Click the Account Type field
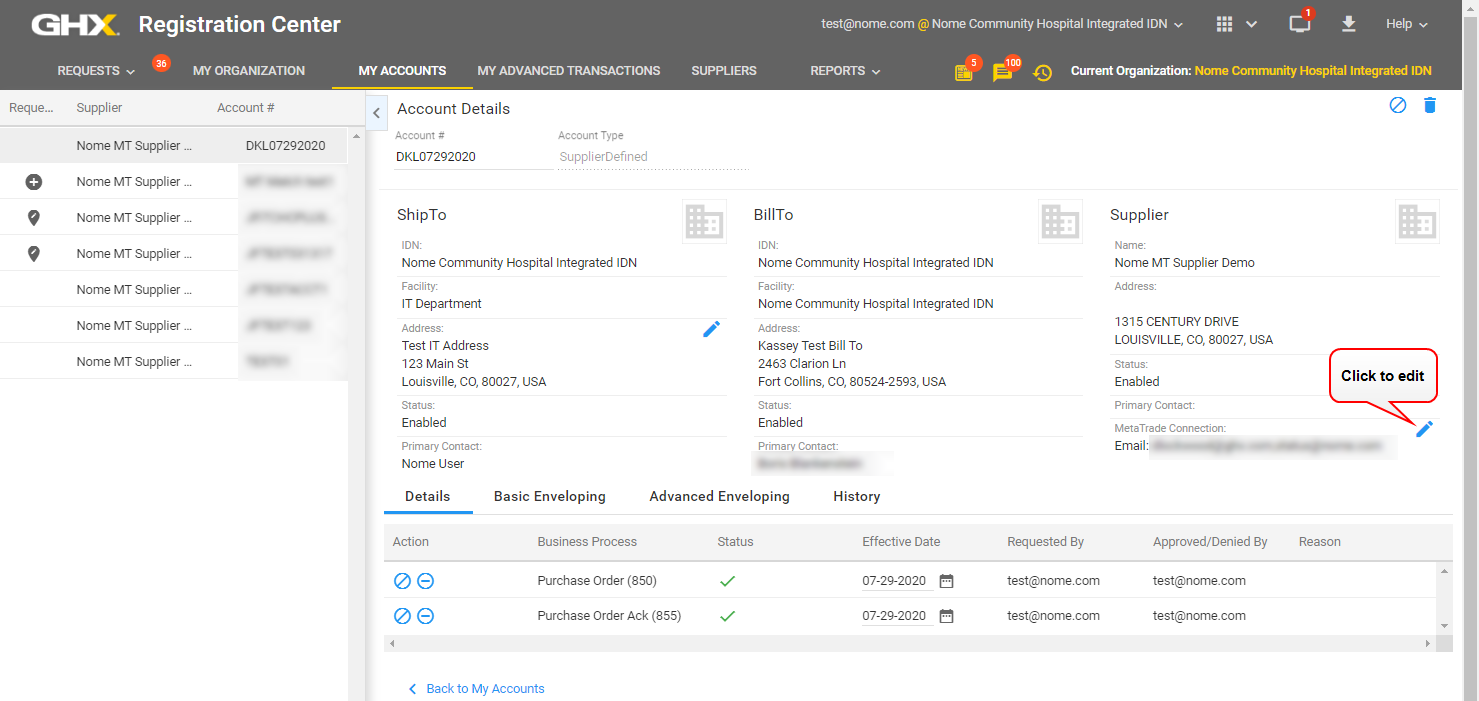This screenshot has height=701, width=1479. coord(652,157)
